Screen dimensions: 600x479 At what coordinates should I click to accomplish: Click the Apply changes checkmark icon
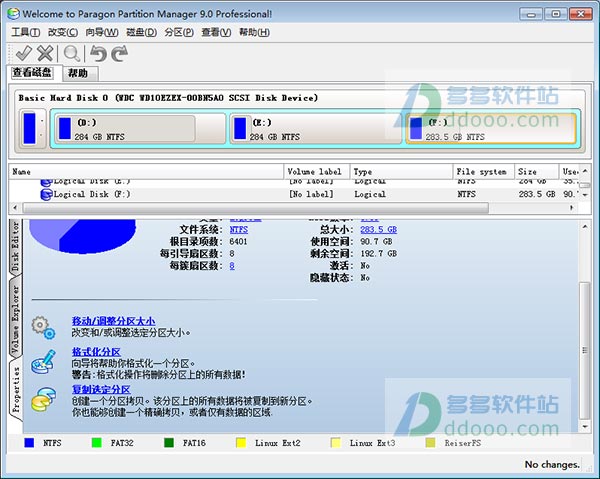click(24, 53)
